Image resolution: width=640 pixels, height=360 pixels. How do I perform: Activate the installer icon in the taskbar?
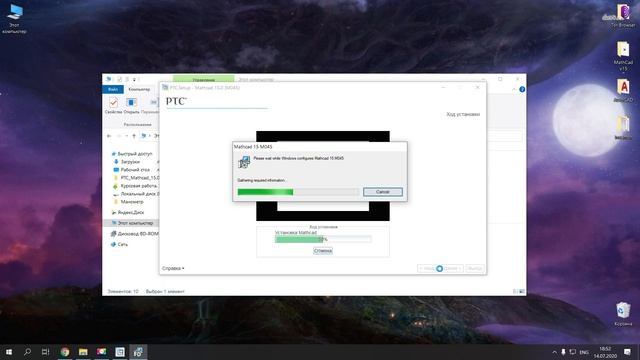(138, 352)
